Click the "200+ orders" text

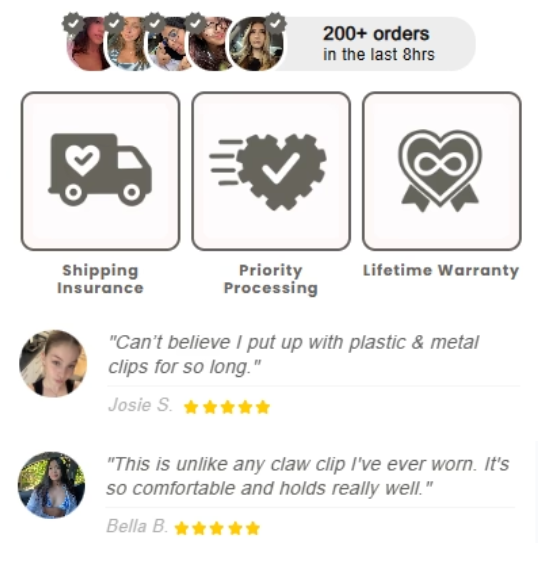376,34
